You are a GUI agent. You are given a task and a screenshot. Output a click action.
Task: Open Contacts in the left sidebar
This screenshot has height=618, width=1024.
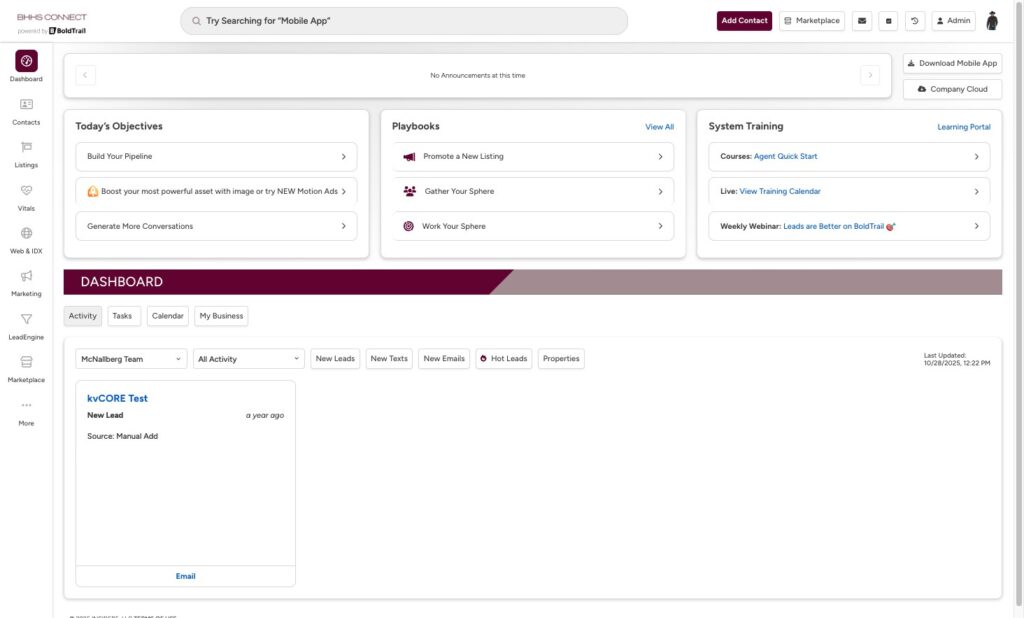[x=26, y=110]
